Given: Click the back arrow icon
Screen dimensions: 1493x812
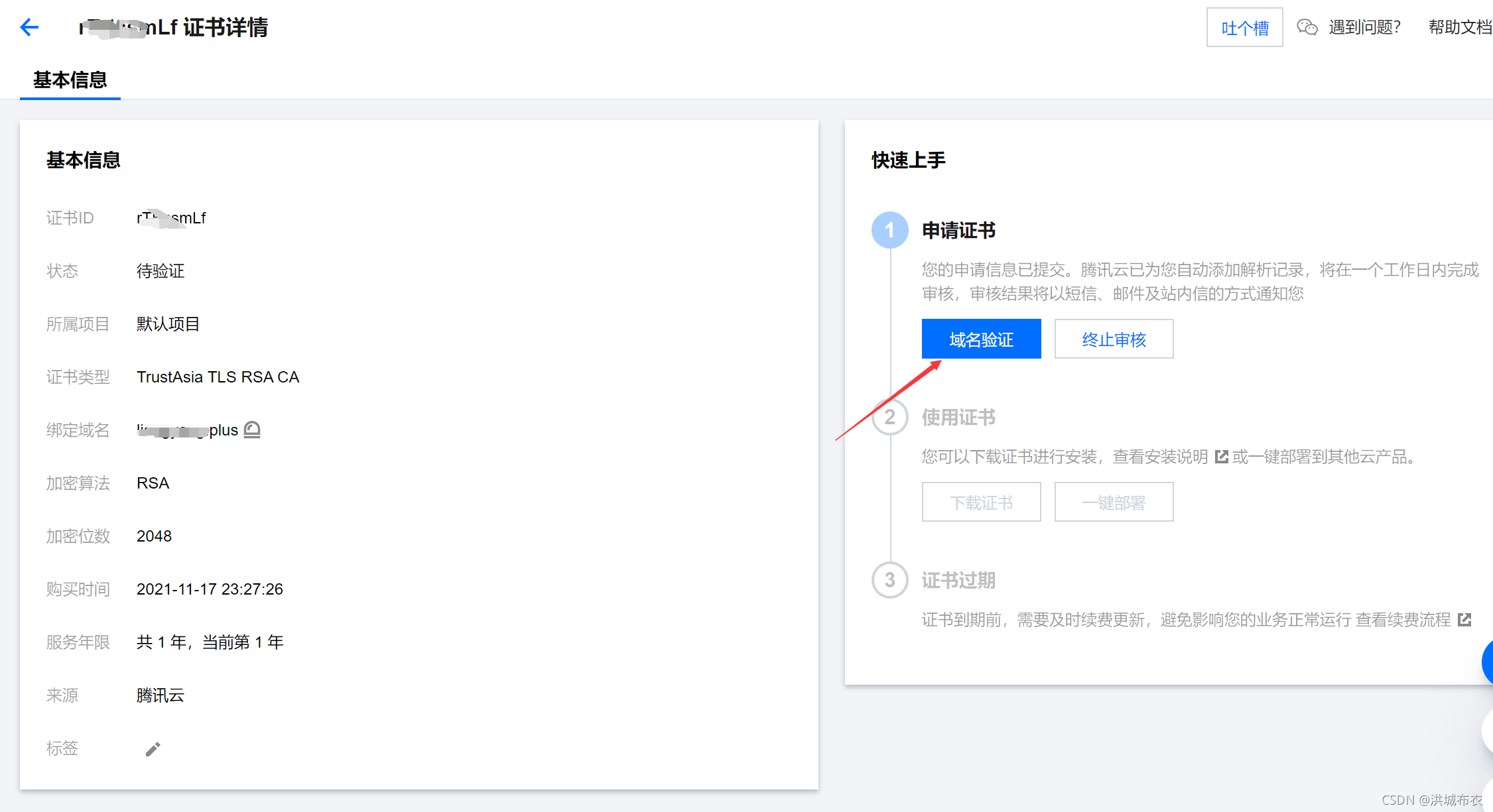Looking at the screenshot, I should 29,27.
